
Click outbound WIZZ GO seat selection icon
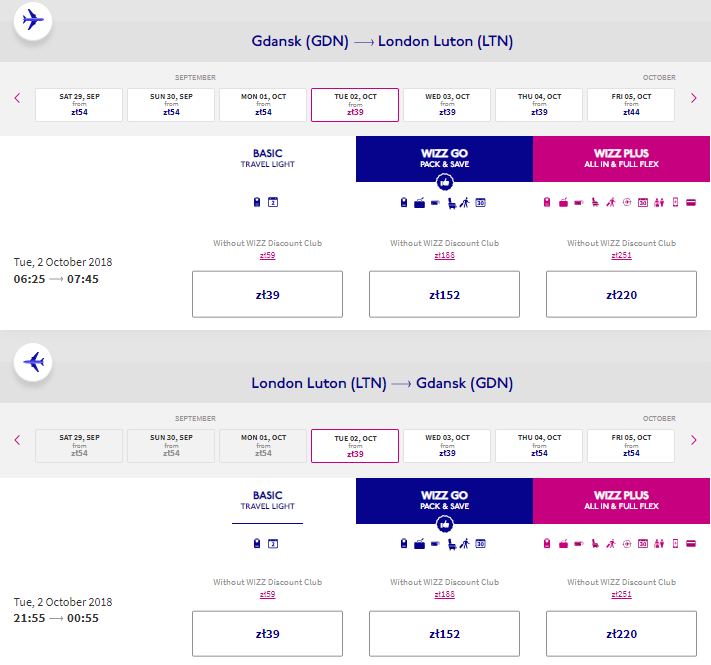451,203
